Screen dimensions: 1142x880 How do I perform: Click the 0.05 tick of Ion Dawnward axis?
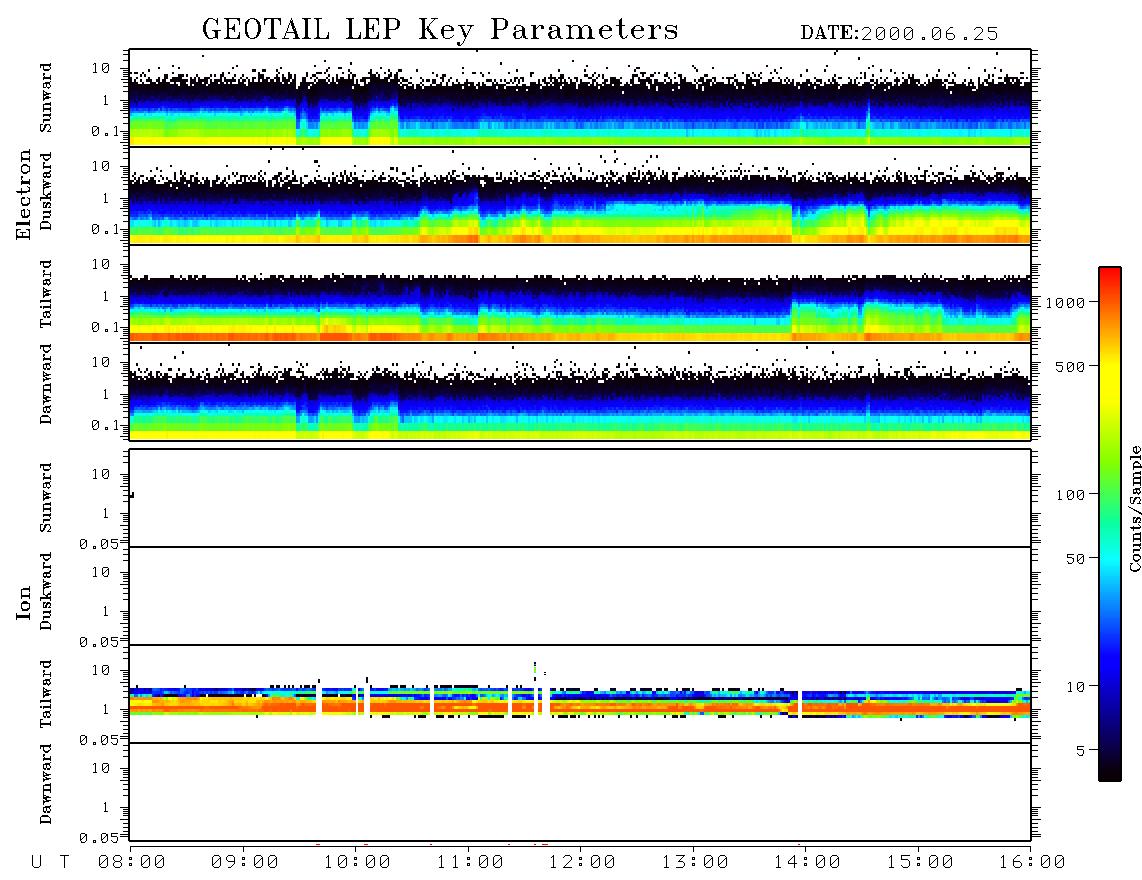(98, 838)
